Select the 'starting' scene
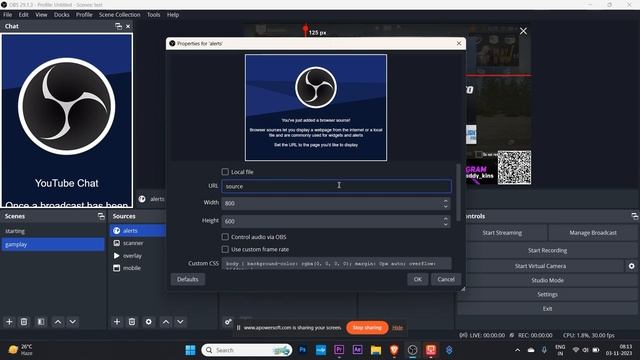Screen dimensions: 640x360 click(53, 231)
